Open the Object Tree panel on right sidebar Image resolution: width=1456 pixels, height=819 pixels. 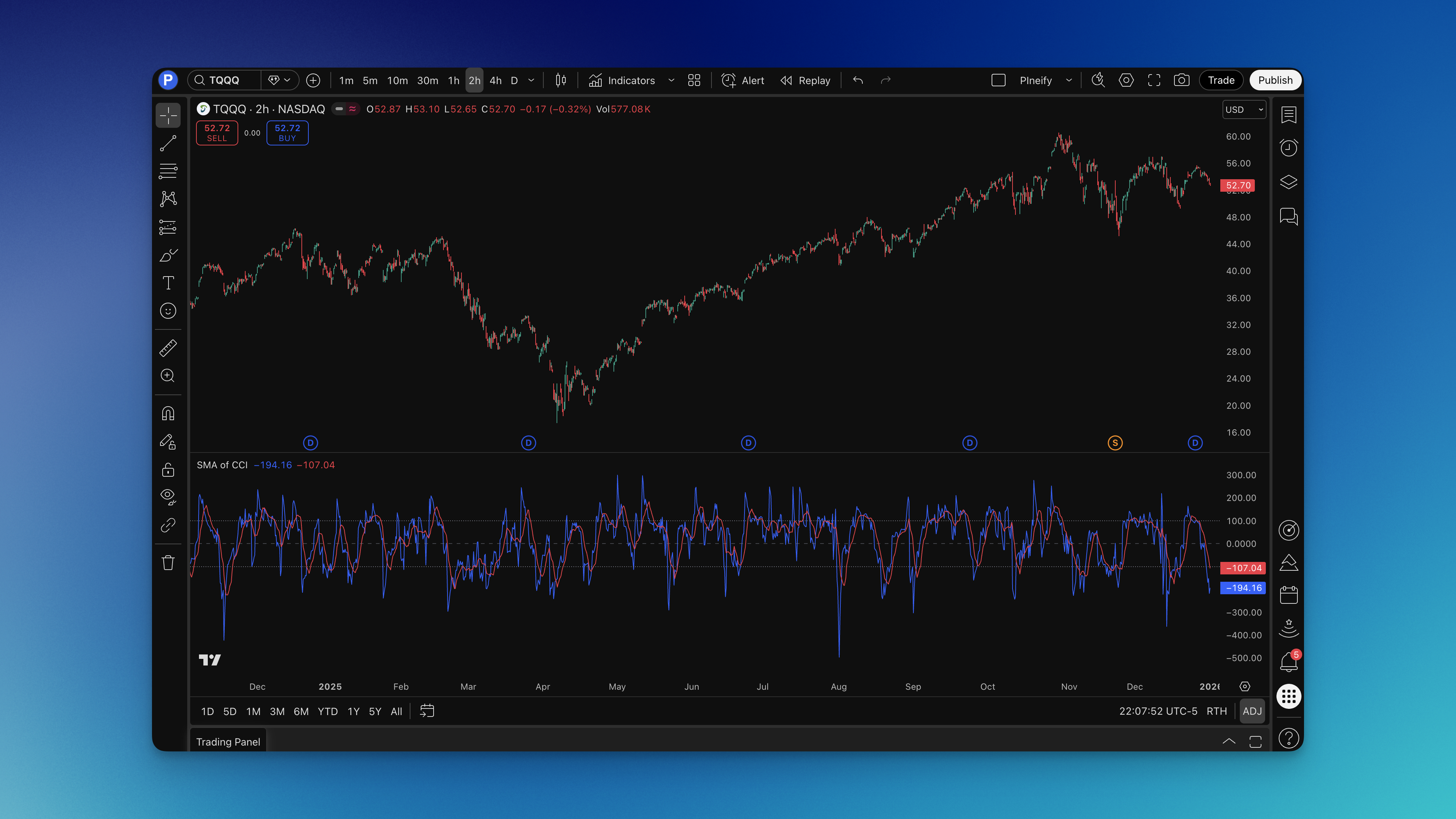click(x=1289, y=181)
